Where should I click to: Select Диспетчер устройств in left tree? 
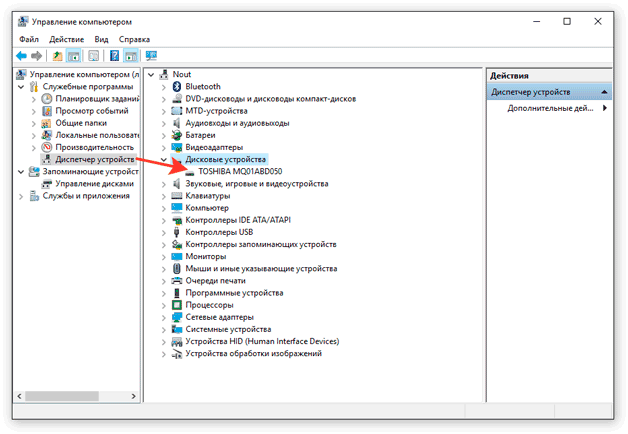pos(95,159)
